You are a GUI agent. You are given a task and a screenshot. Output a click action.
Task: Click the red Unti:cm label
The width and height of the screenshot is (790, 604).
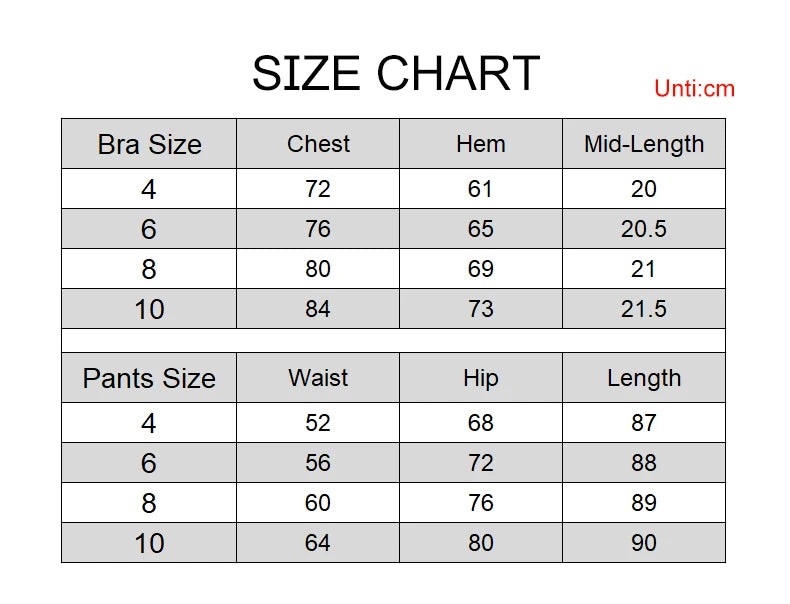694,89
